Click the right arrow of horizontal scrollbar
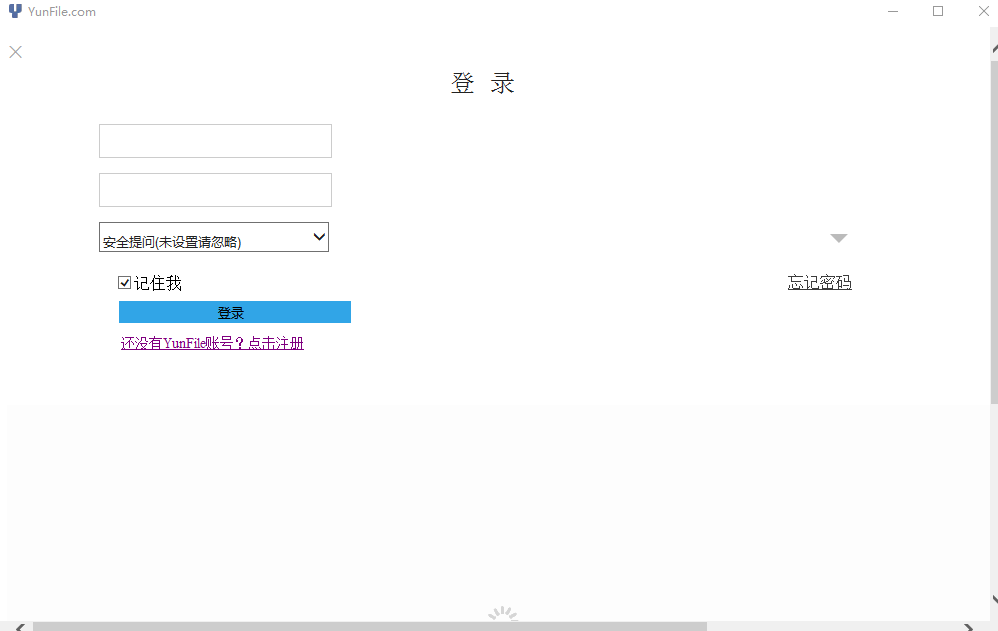 coord(969,627)
